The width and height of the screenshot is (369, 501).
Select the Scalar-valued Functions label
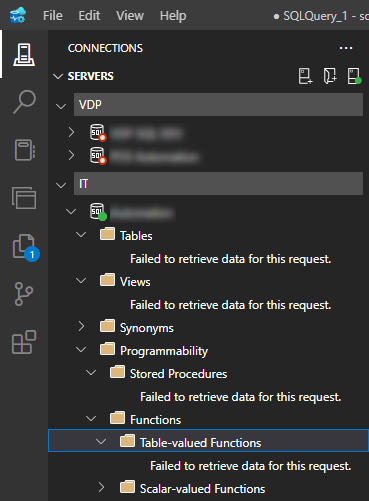pyautogui.click(x=202, y=489)
